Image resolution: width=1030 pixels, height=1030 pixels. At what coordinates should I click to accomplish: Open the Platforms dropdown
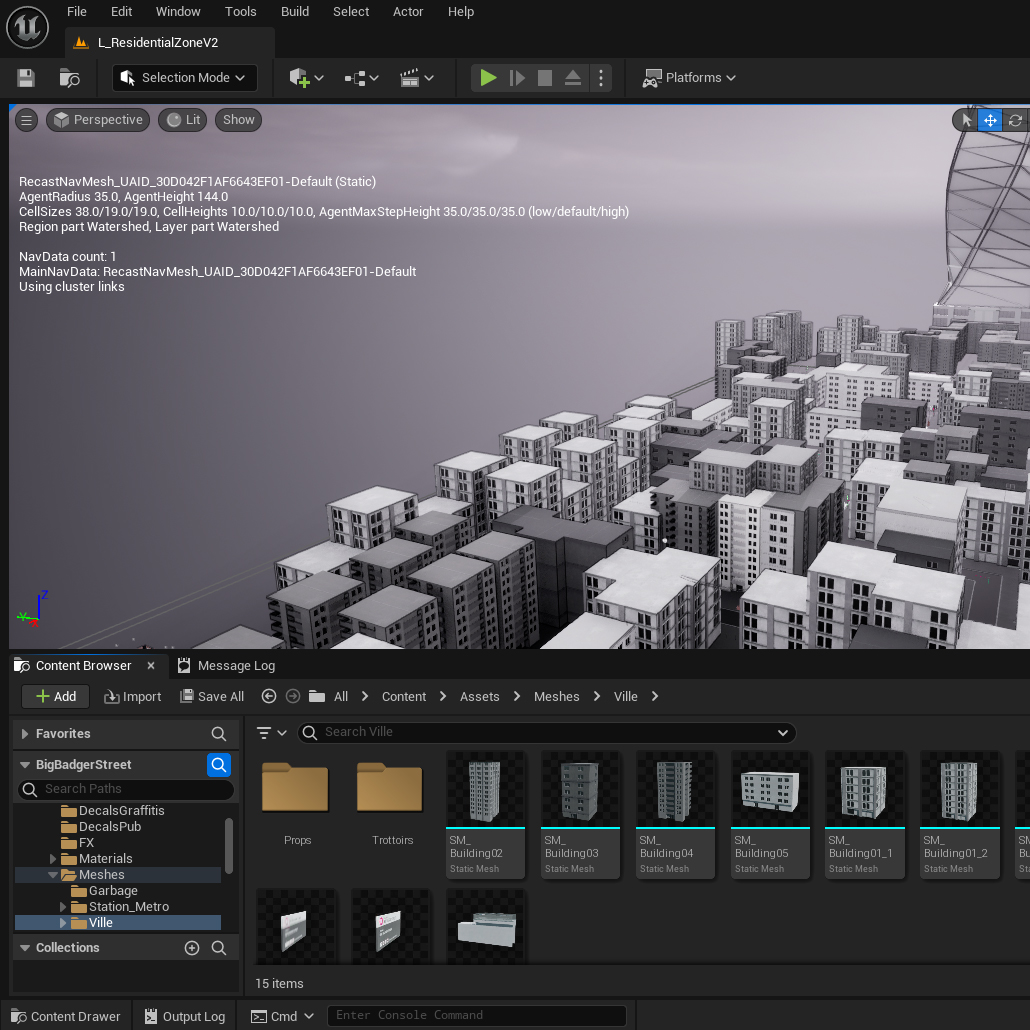[689, 78]
